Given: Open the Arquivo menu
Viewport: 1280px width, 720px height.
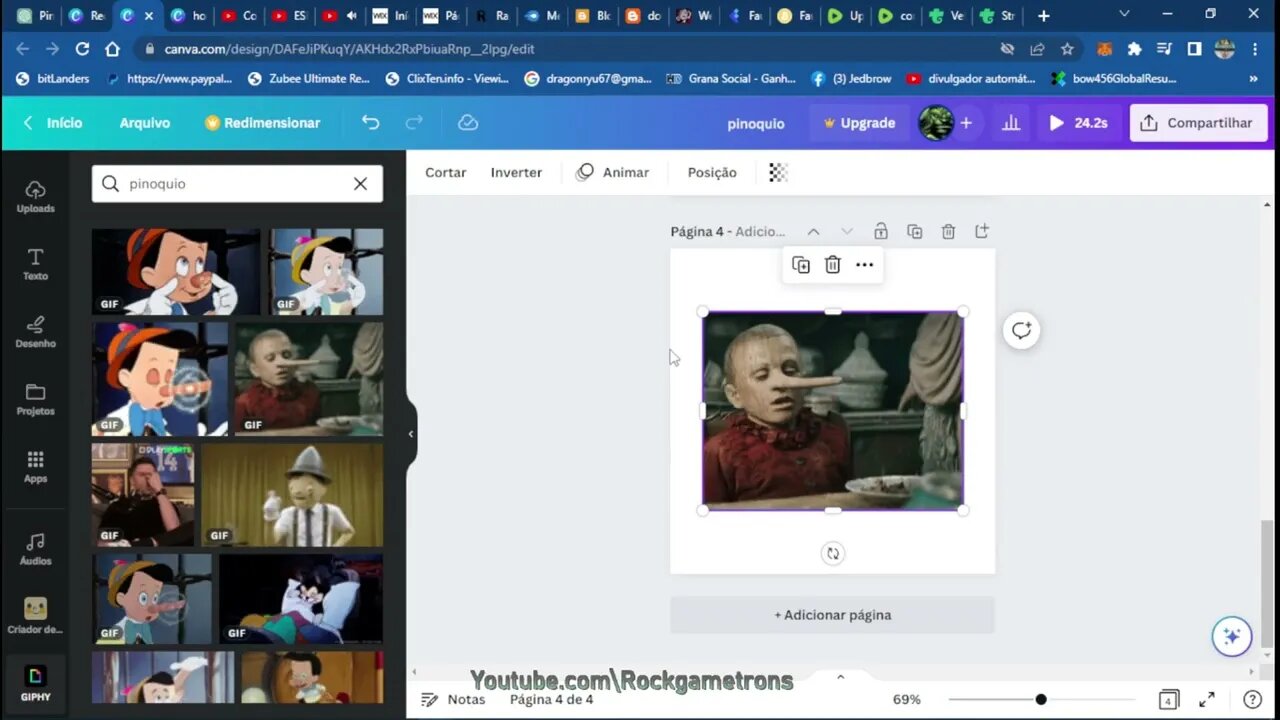Looking at the screenshot, I should click(x=145, y=122).
